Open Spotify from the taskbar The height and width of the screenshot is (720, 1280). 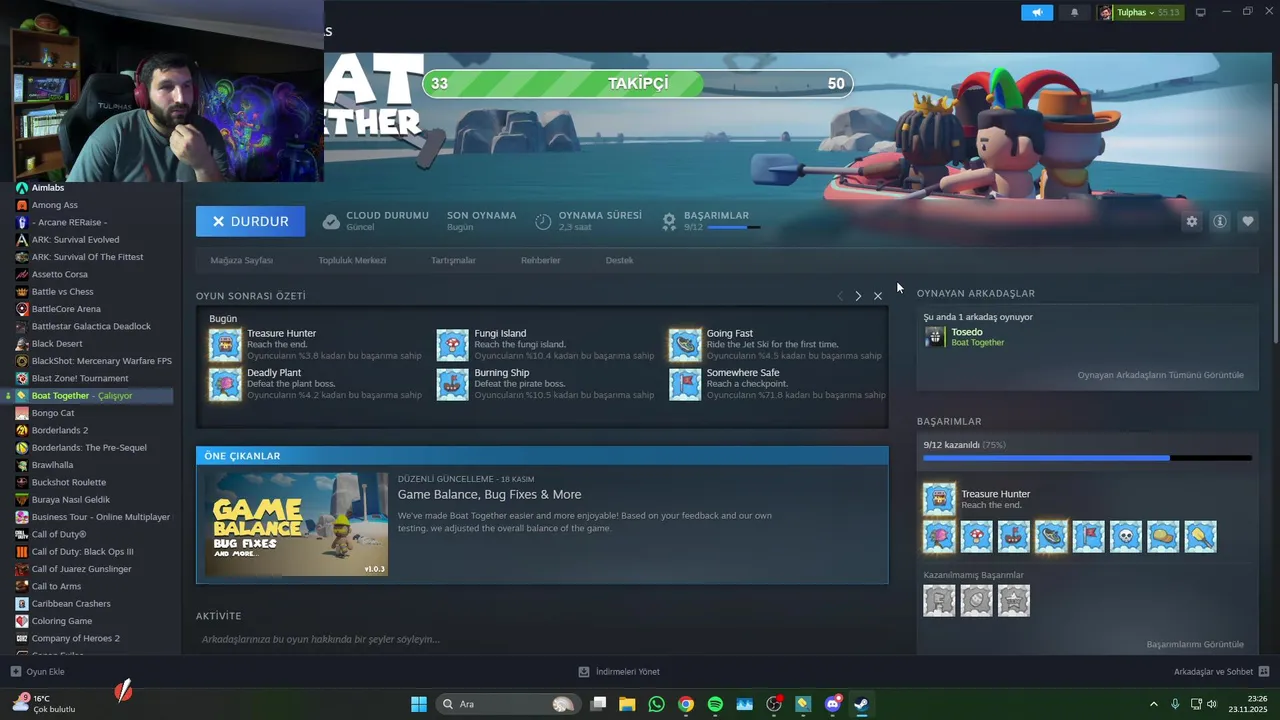click(715, 704)
